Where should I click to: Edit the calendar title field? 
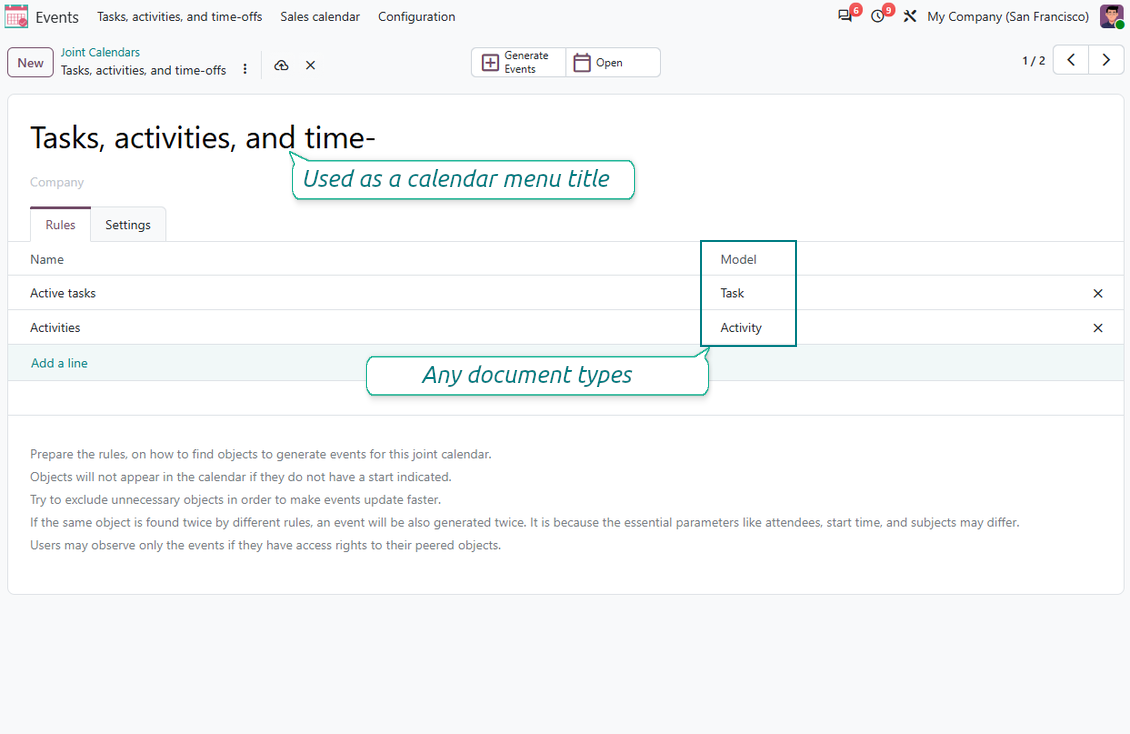203,138
